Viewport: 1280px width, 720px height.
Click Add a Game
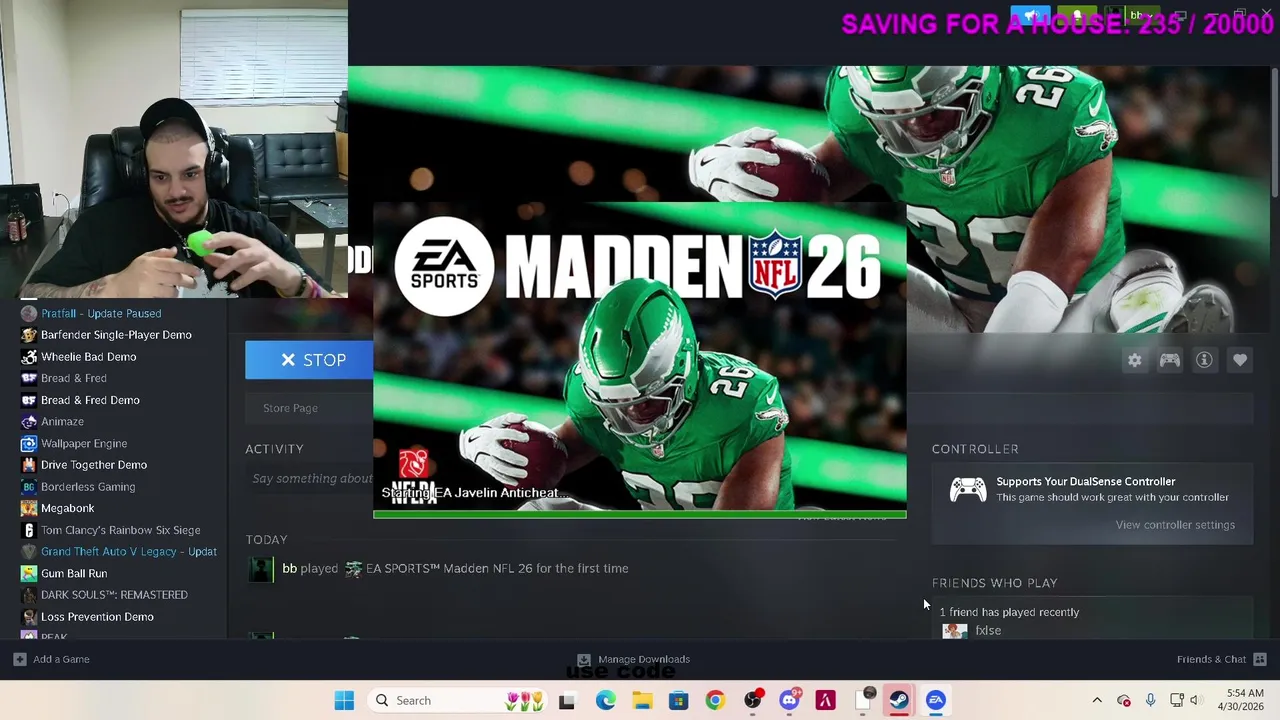(x=61, y=659)
